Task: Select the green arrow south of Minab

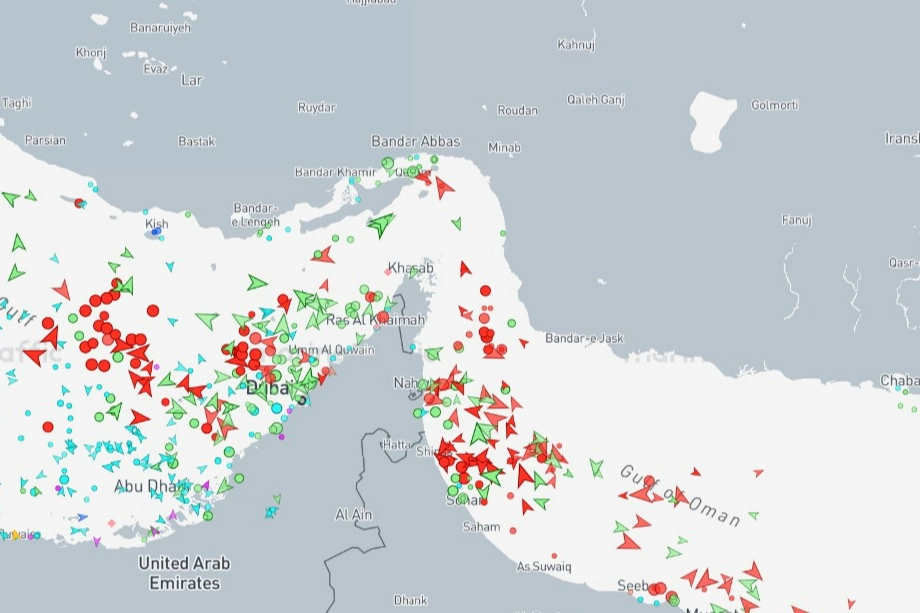Action: (457, 224)
